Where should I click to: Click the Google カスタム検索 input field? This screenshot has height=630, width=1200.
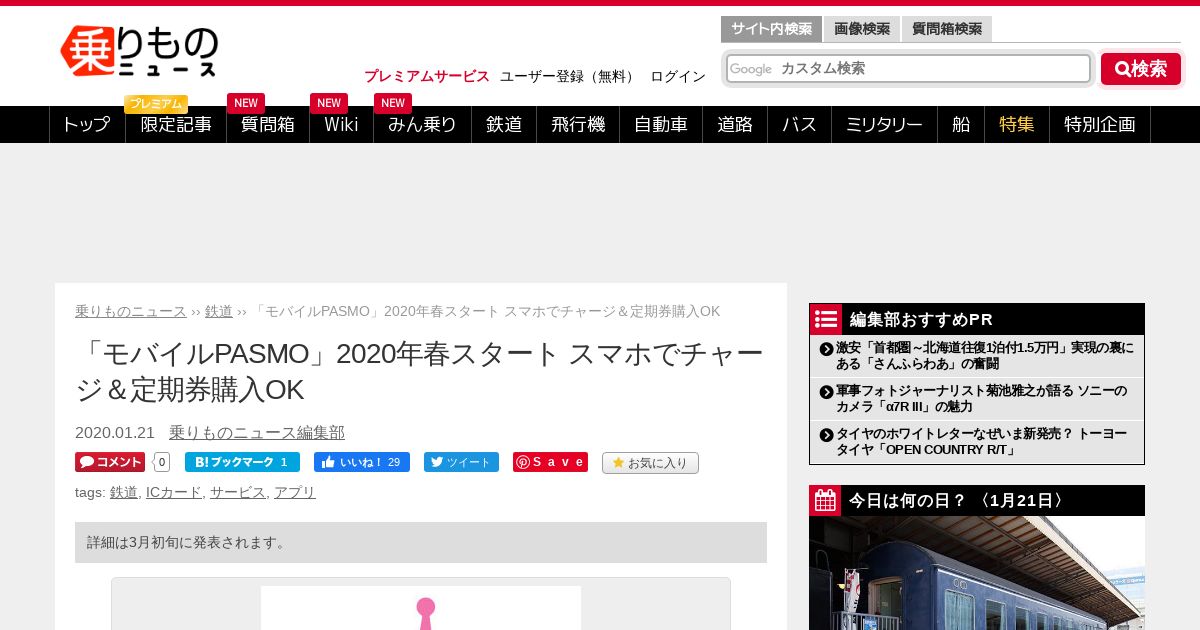[x=908, y=68]
